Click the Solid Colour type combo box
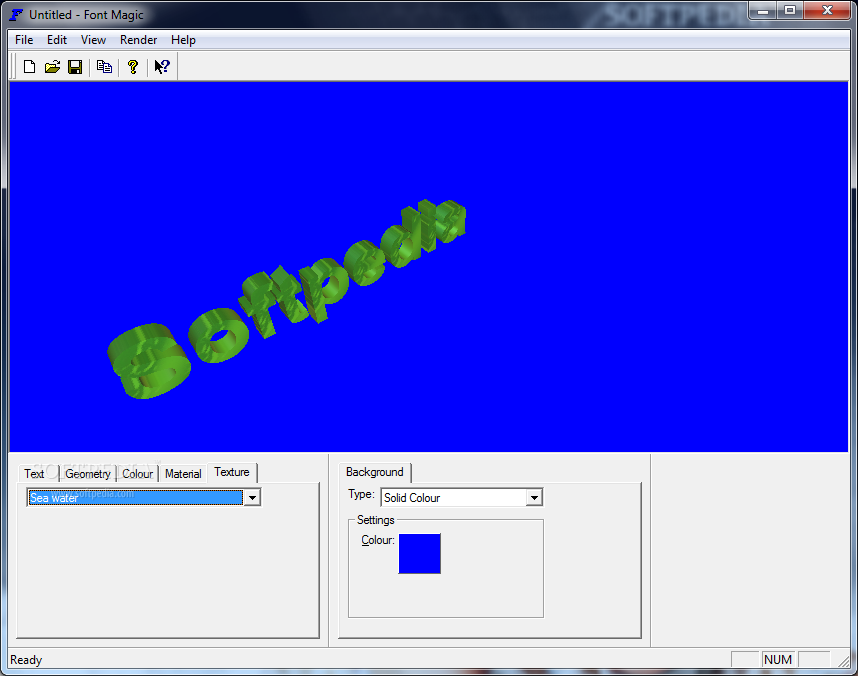This screenshot has width=858, height=676. click(x=462, y=498)
